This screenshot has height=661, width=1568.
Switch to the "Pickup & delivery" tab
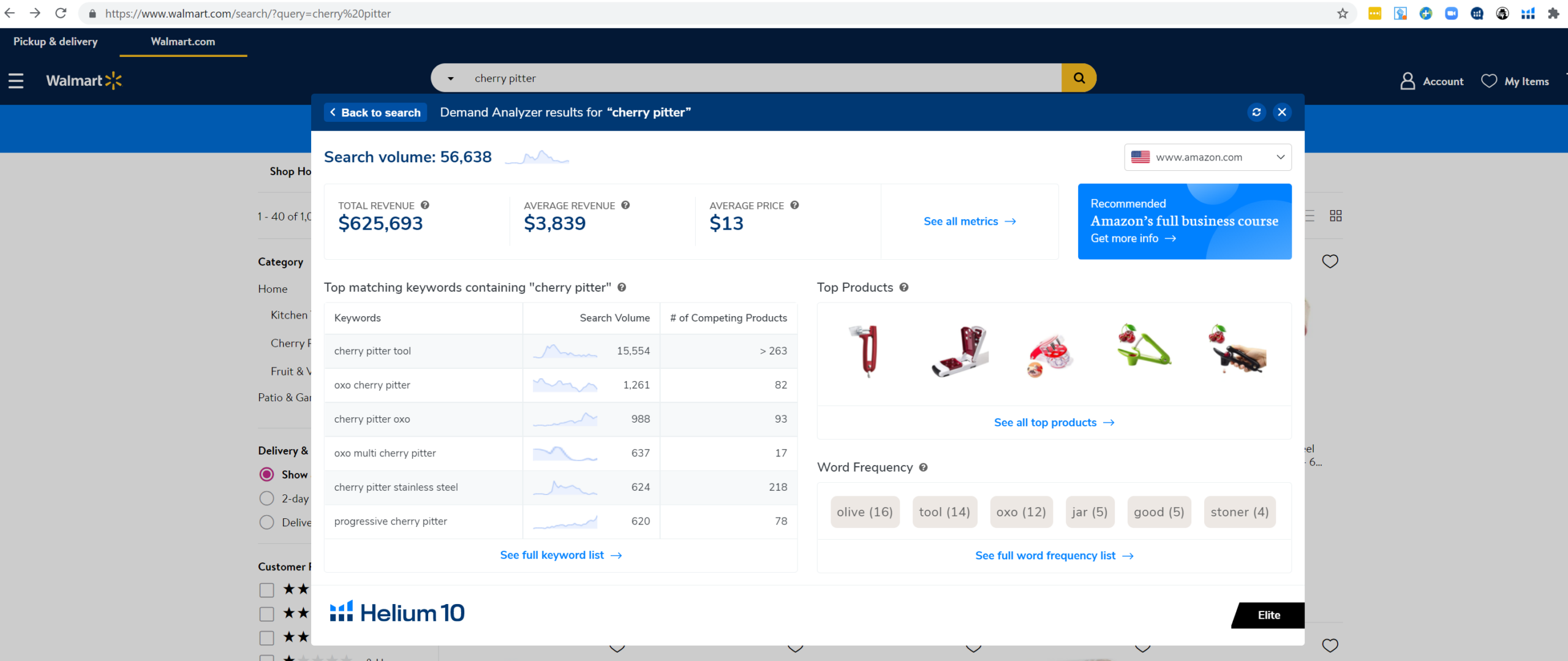[55, 41]
